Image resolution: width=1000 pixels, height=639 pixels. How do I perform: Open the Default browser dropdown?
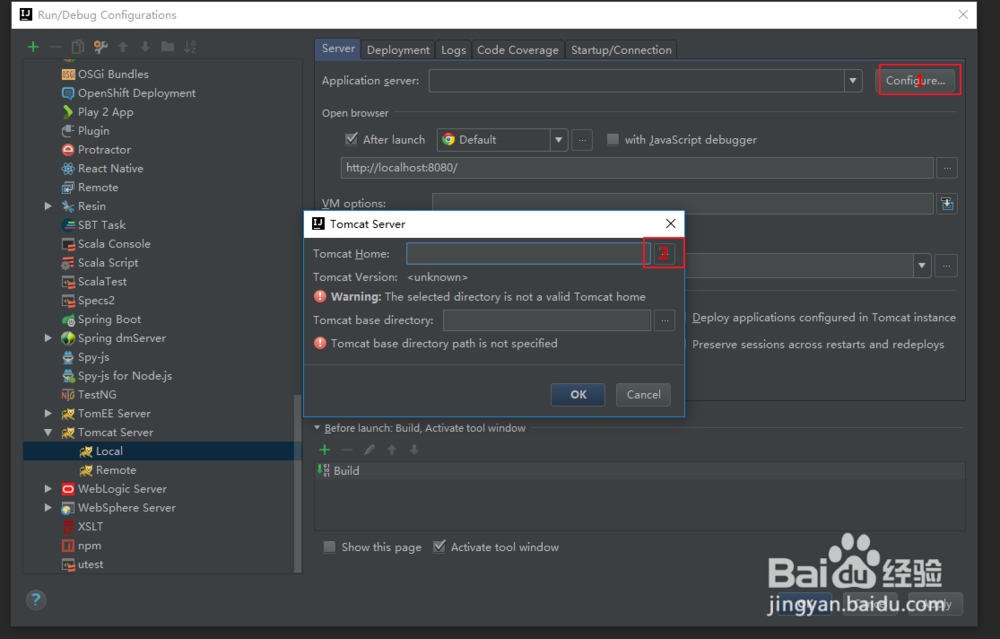[x=558, y=140]
